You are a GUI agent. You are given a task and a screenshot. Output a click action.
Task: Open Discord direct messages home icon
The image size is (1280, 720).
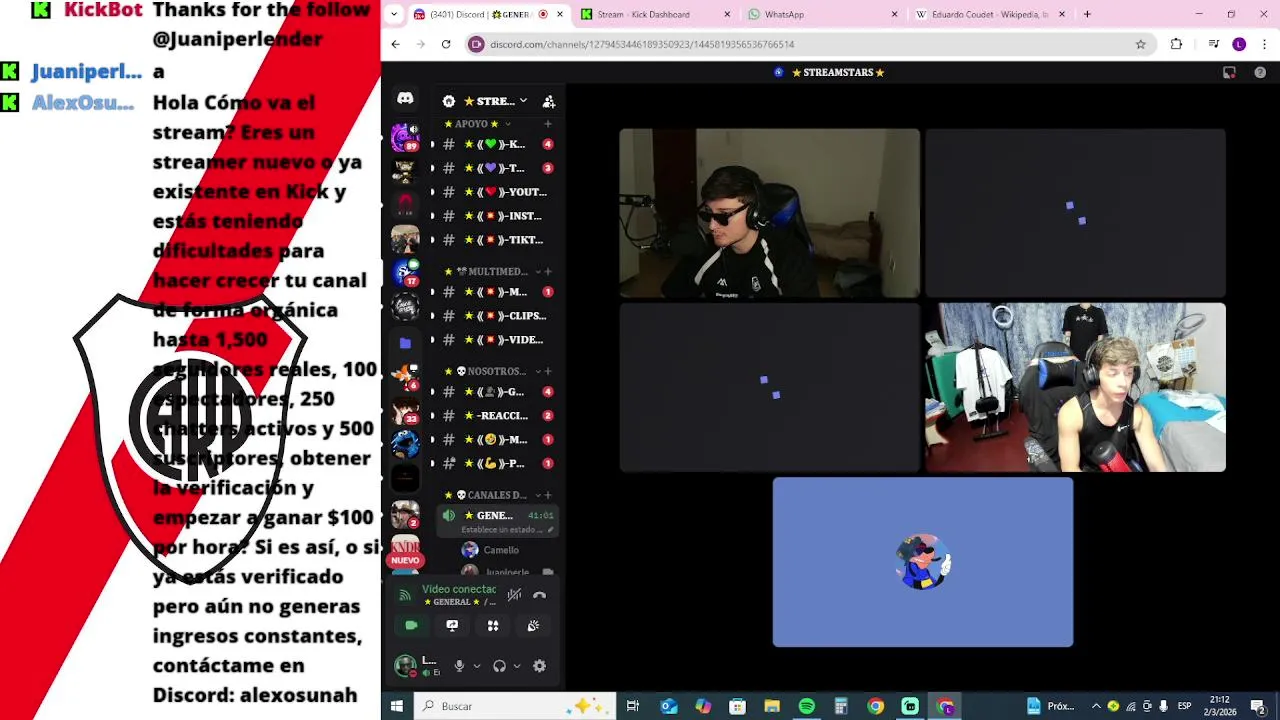pyautogui.click(x=405, y=98)
